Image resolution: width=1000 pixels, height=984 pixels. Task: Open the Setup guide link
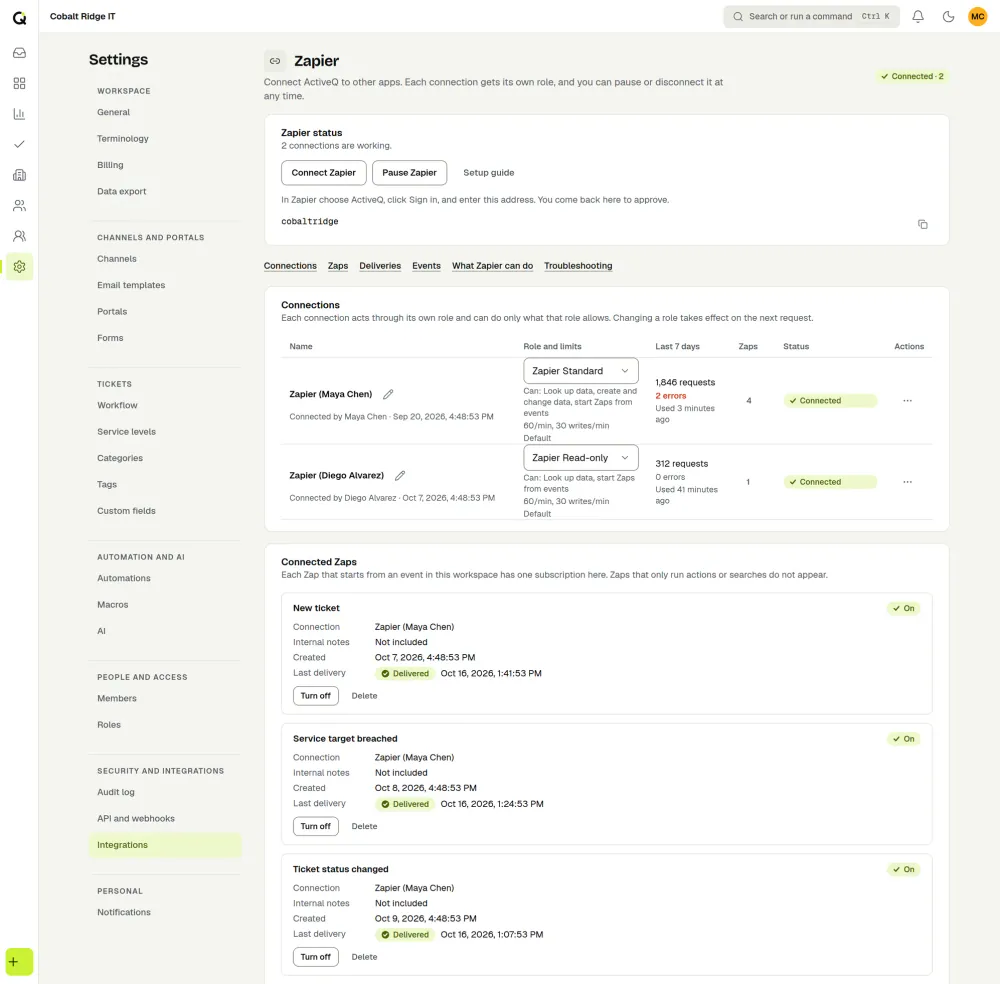[489, 173]
